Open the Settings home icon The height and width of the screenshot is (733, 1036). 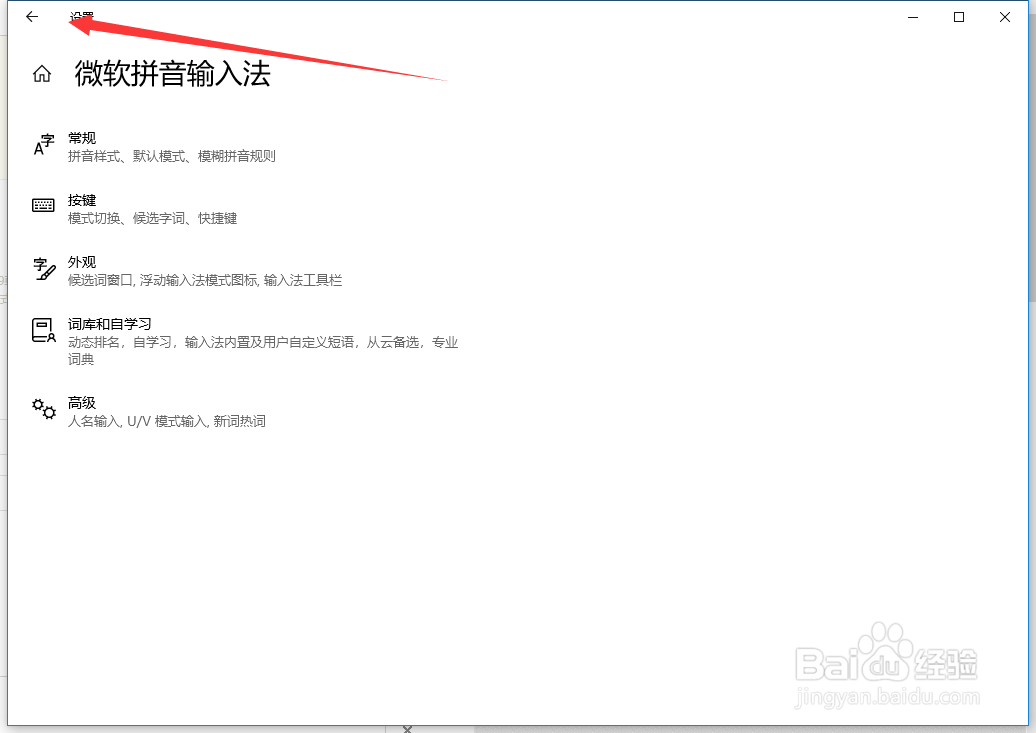tap(42, 73)
